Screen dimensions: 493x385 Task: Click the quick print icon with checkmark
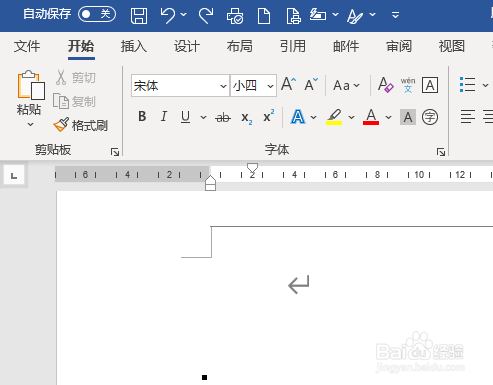pyautogui.click(x=235, y=16)
